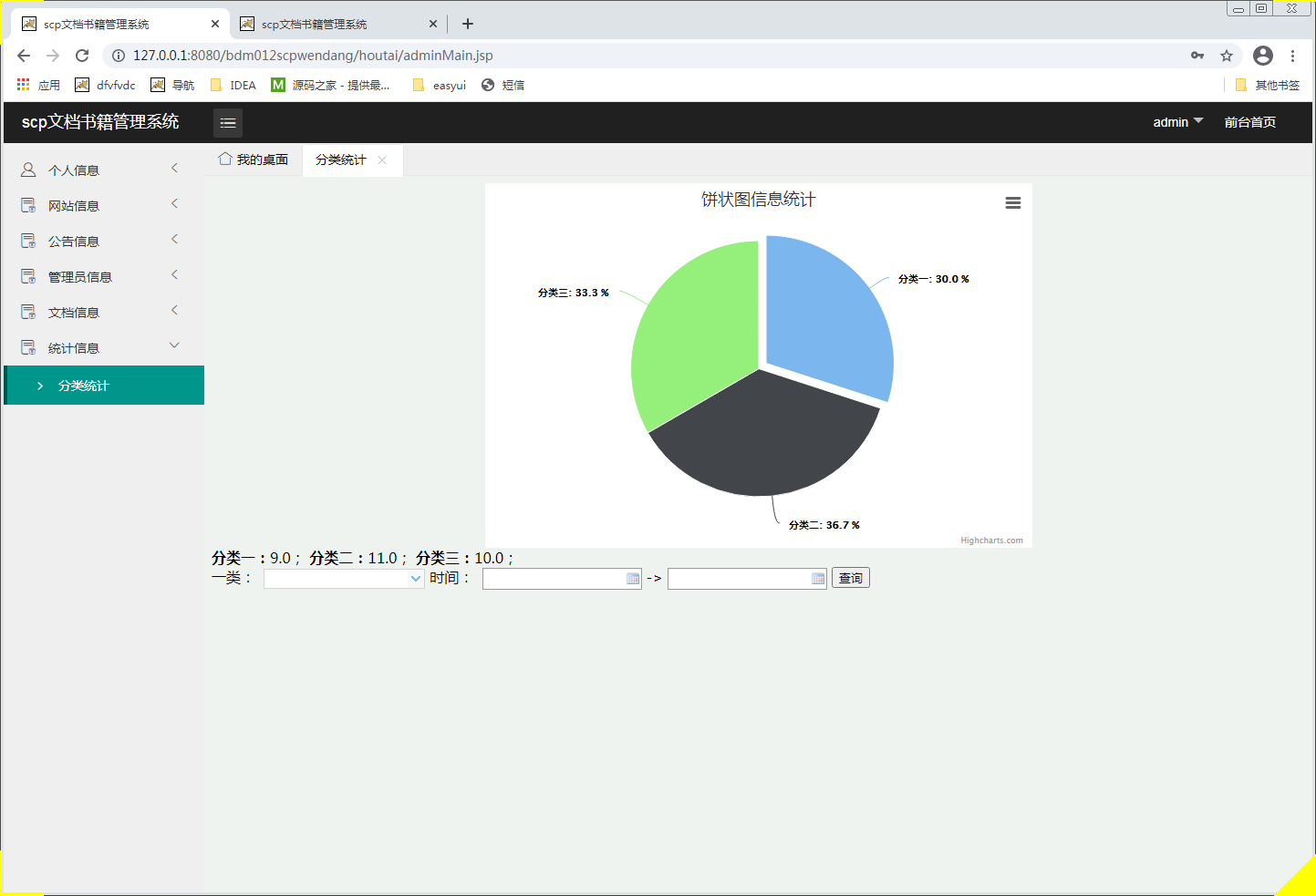This screenshot has width=1316, height=896.
Task: Click the 分类三: 33.3 % chart label
Action: (574, 293)
